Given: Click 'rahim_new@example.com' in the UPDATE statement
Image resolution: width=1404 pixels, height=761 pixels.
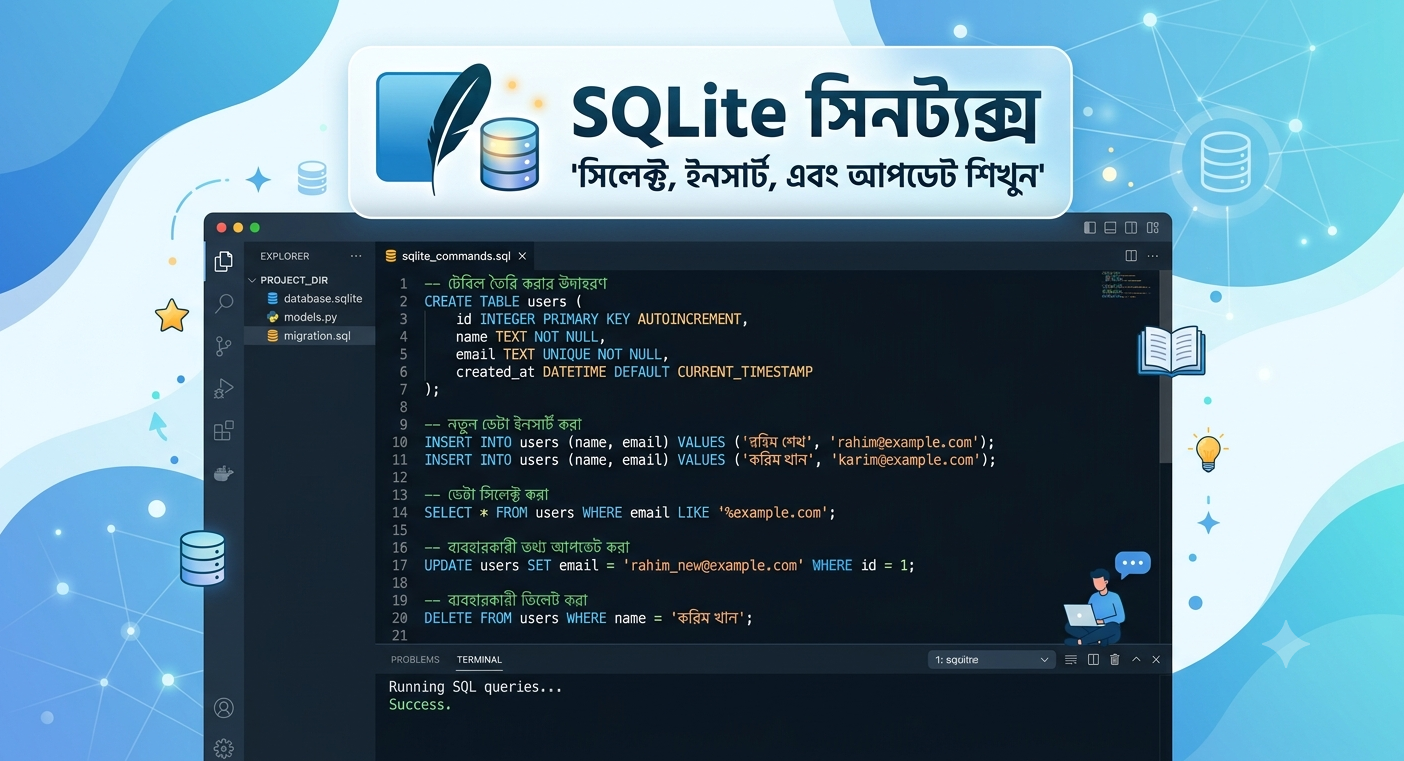Looking at the screenshot, I should point(712,565).
